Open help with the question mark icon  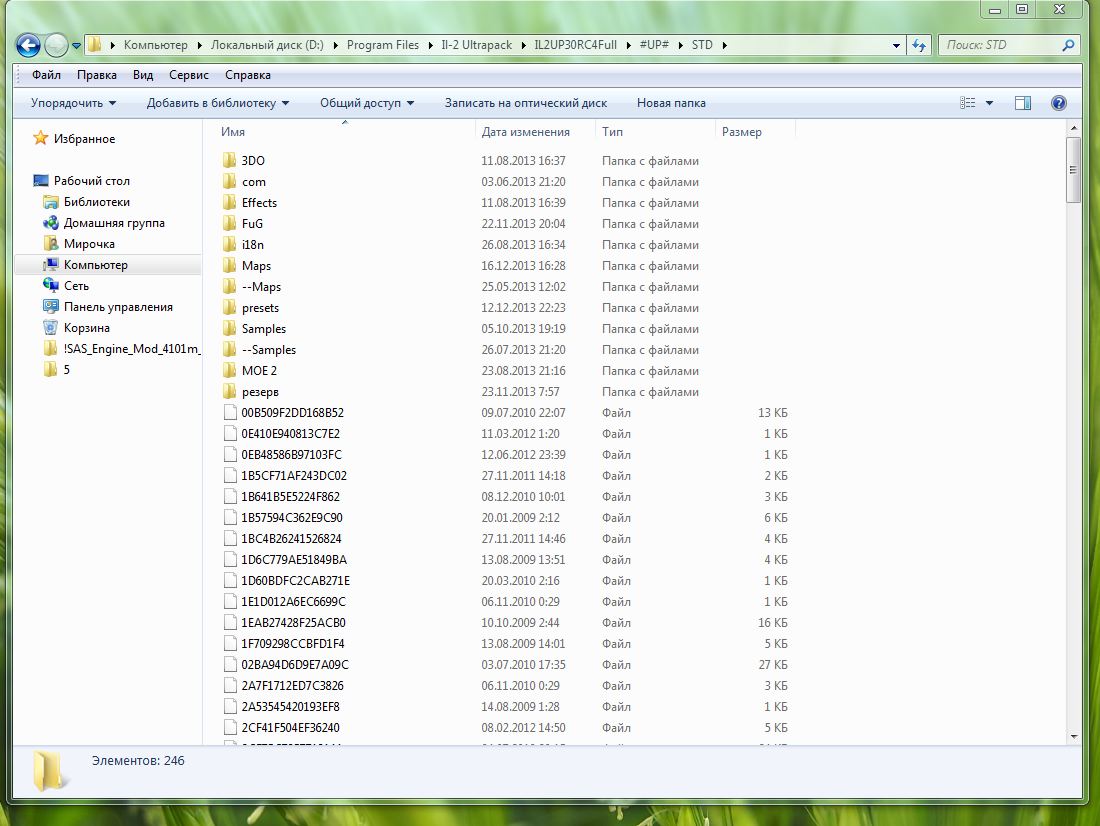1059,103
